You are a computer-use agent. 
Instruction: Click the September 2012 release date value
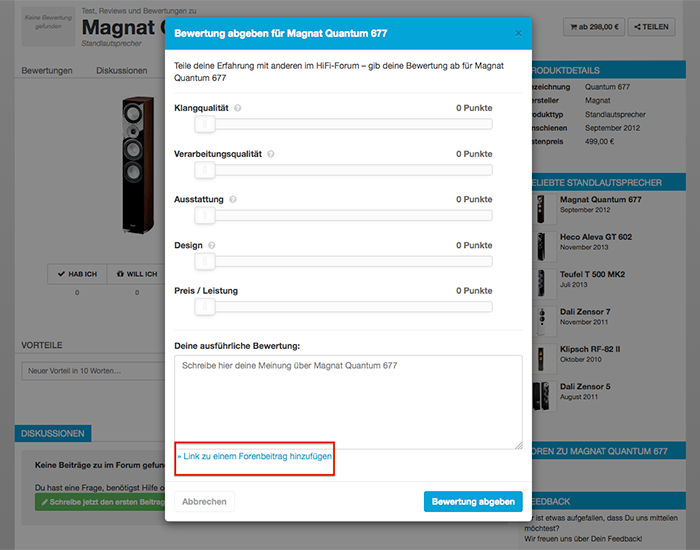(612, 128)
